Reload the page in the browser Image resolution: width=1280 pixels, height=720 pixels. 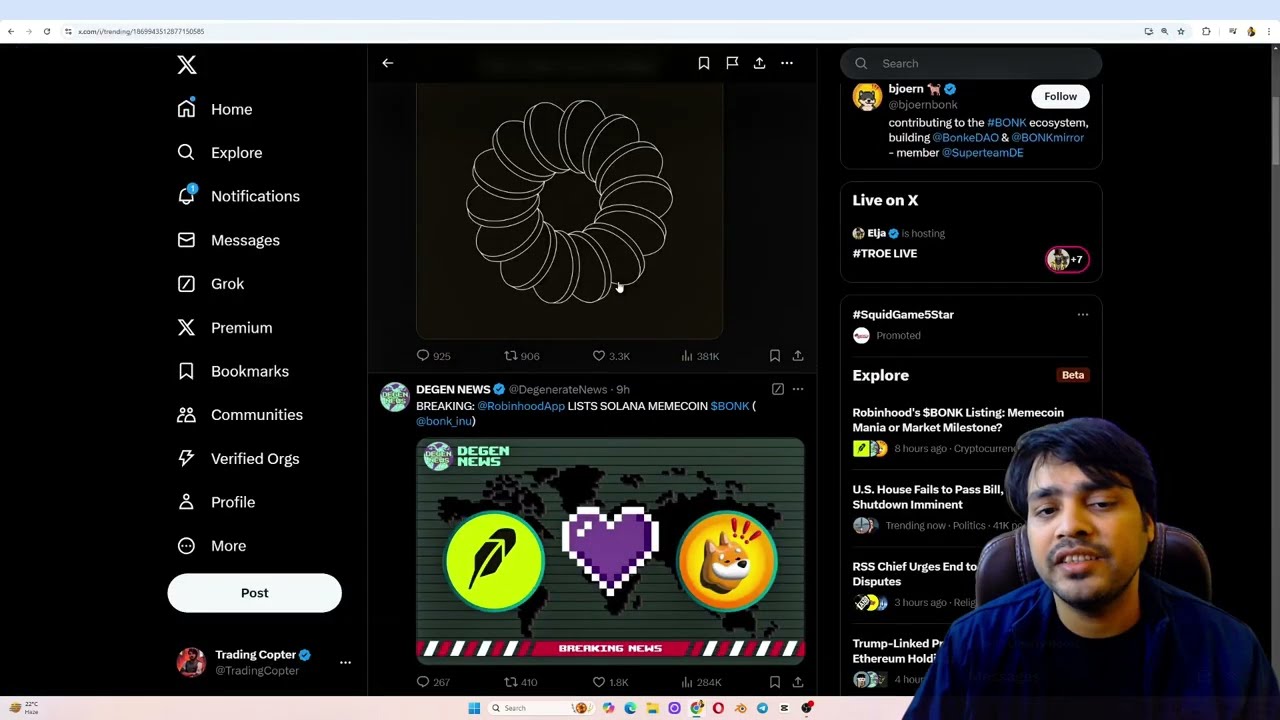tap(46, 32)
